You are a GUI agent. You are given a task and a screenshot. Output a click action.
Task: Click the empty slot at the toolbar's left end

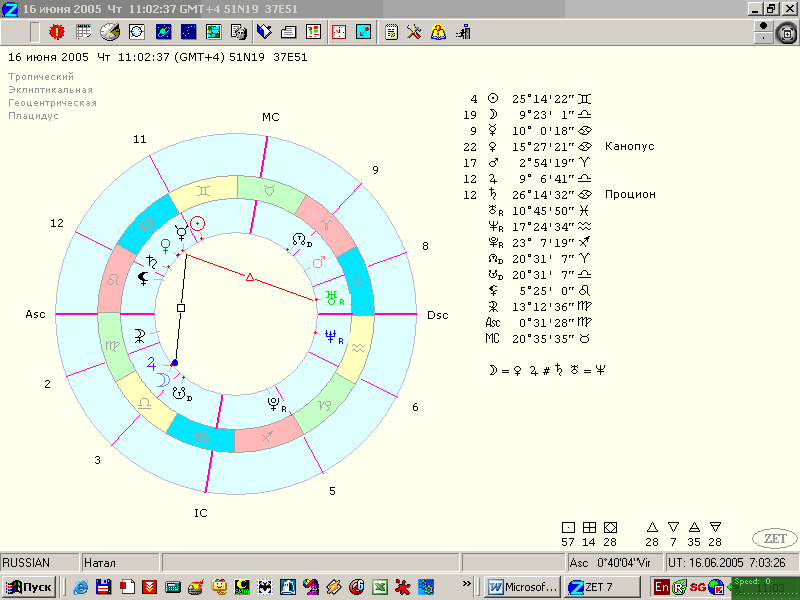34,32
